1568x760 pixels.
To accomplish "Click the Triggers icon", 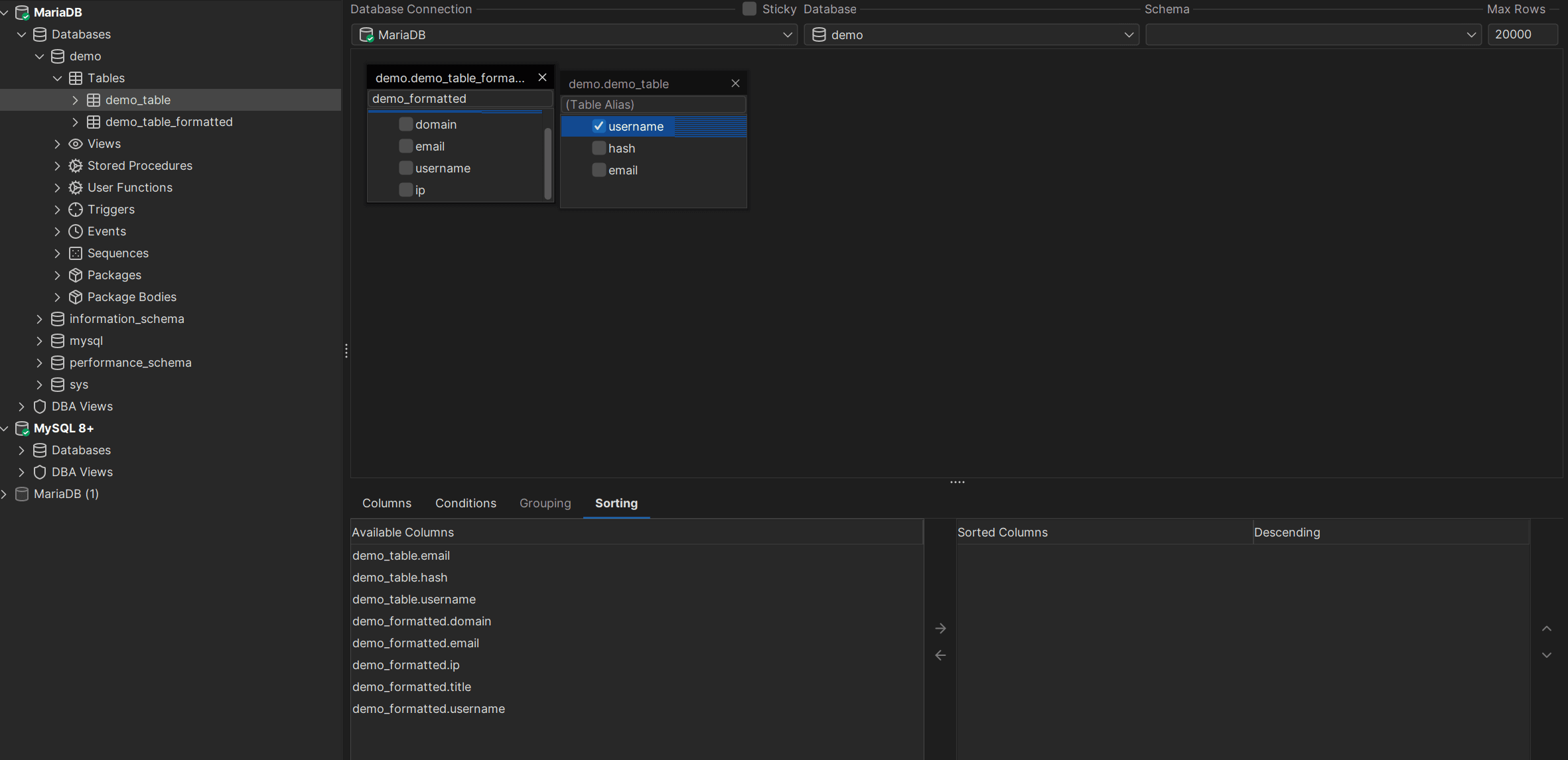I will click(76, 210).
